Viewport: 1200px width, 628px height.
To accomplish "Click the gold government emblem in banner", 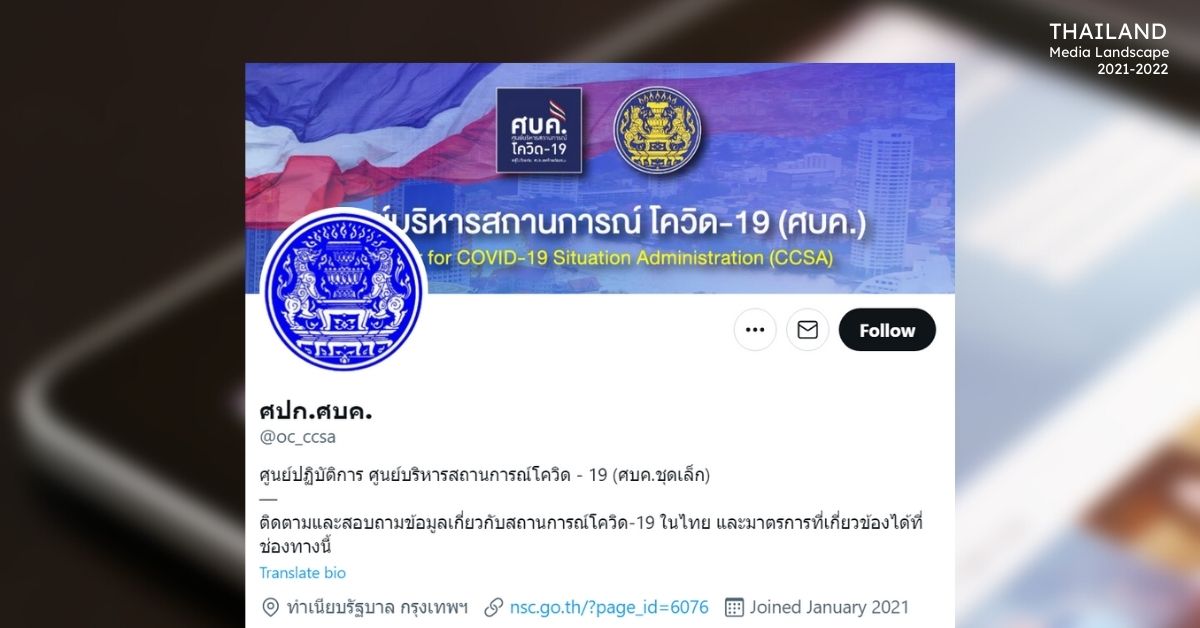I will point(657,129).
